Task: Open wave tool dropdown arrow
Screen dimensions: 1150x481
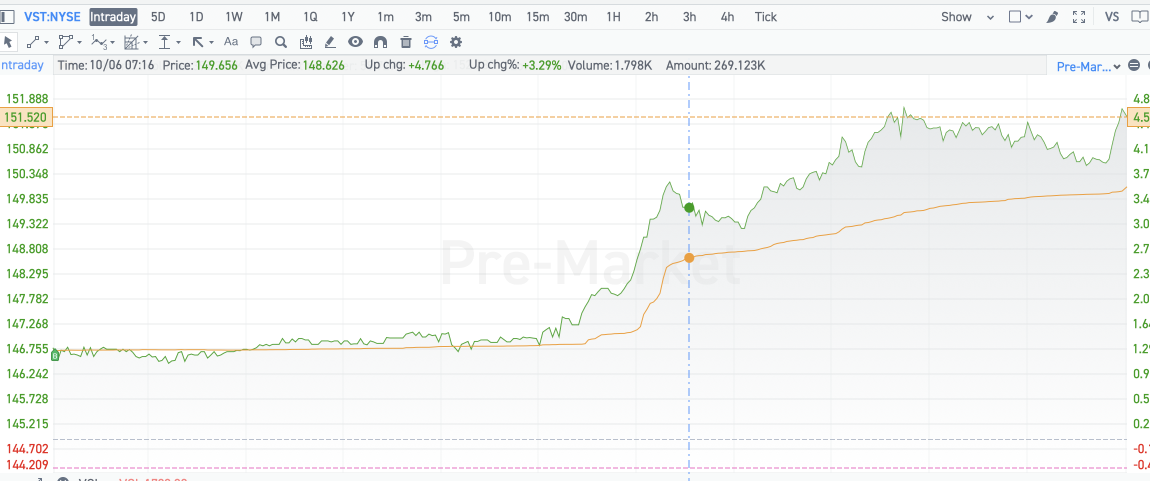Action: 112,43
